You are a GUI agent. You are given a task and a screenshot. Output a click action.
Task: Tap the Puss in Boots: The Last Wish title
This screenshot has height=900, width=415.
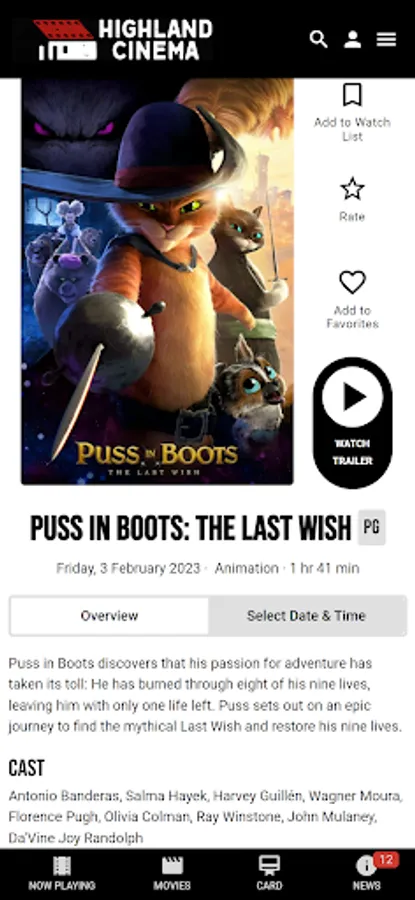click(191, 528)
